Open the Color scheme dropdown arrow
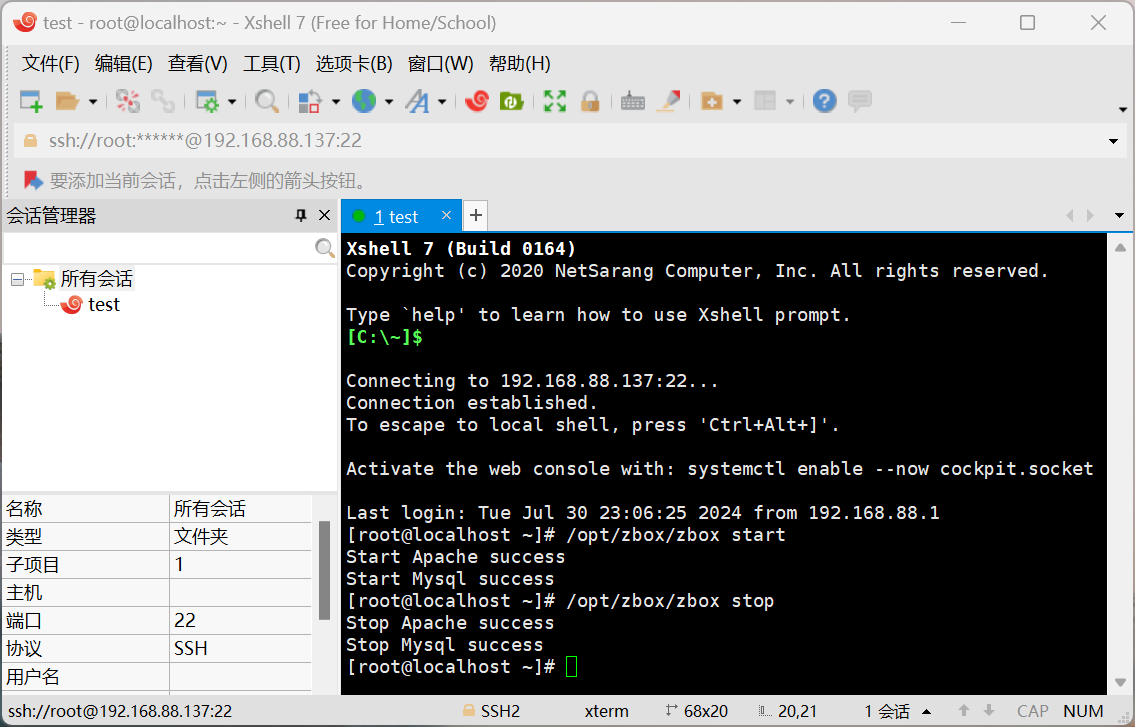 point(336,102)
